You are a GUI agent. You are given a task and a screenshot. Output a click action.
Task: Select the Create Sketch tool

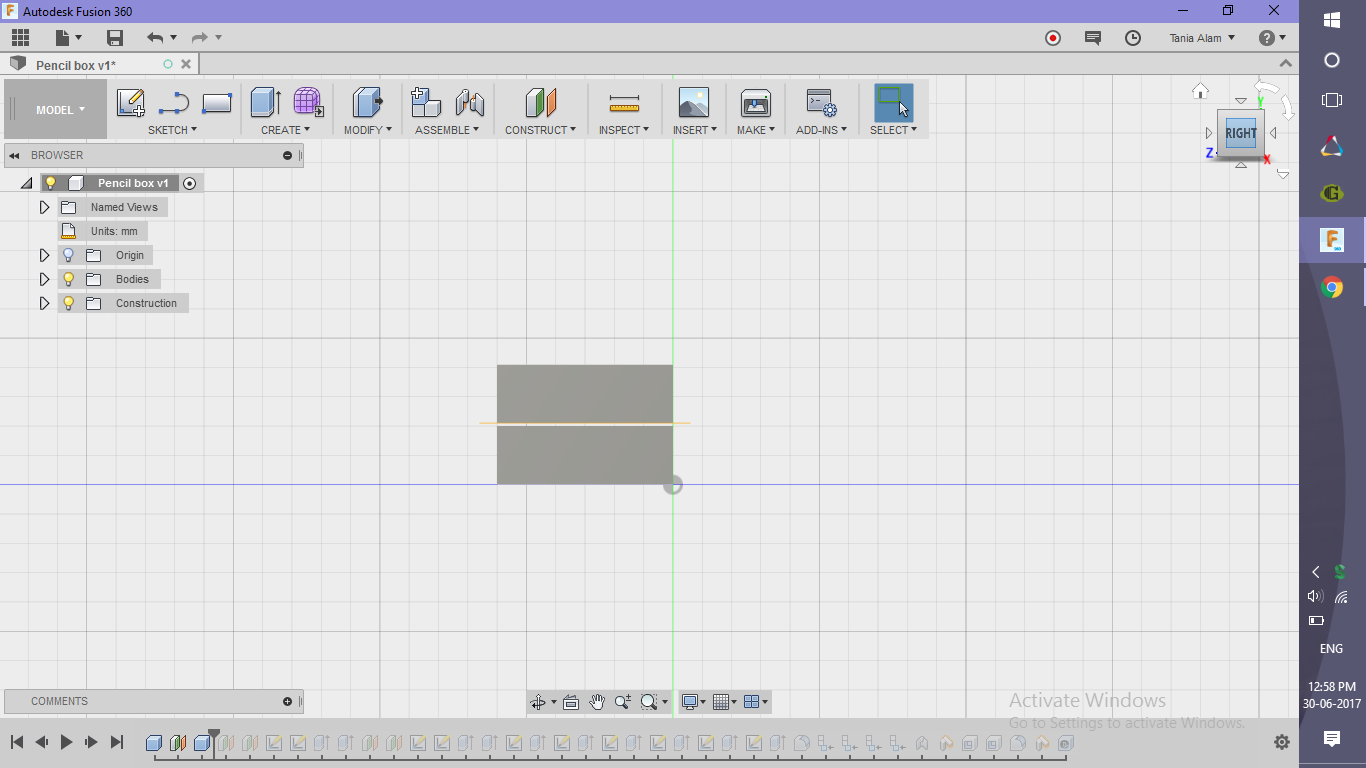click(131, 103)
